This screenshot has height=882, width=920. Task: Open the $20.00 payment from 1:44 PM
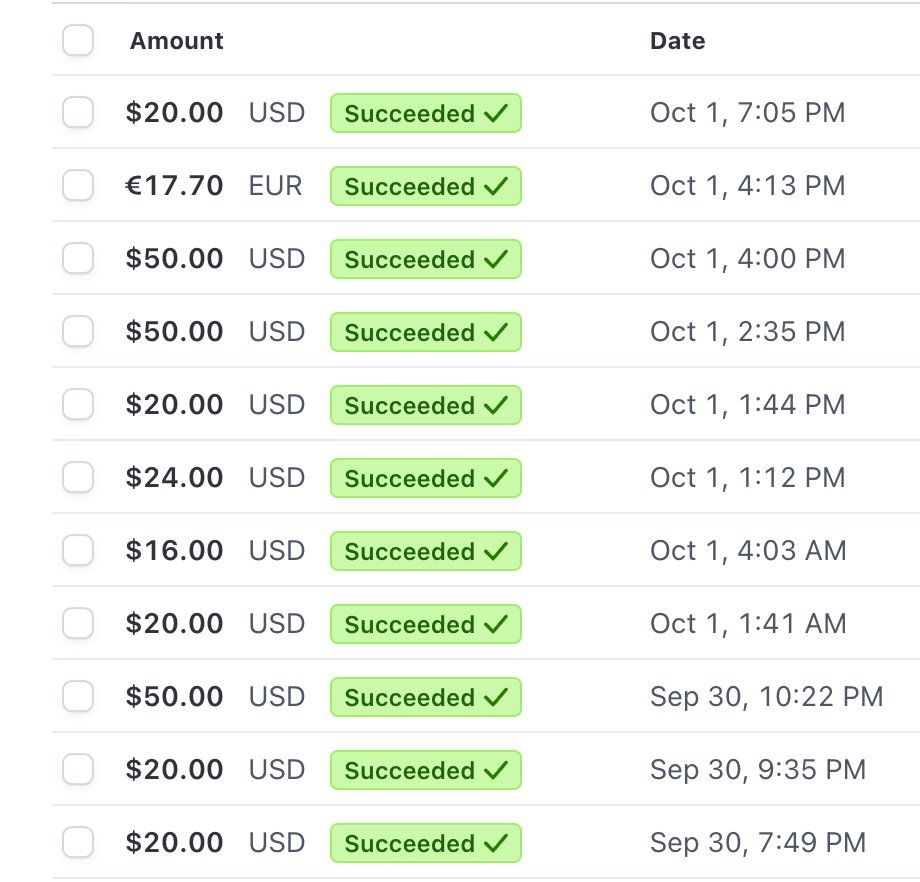pyautogui.click(x=486, y=404)
